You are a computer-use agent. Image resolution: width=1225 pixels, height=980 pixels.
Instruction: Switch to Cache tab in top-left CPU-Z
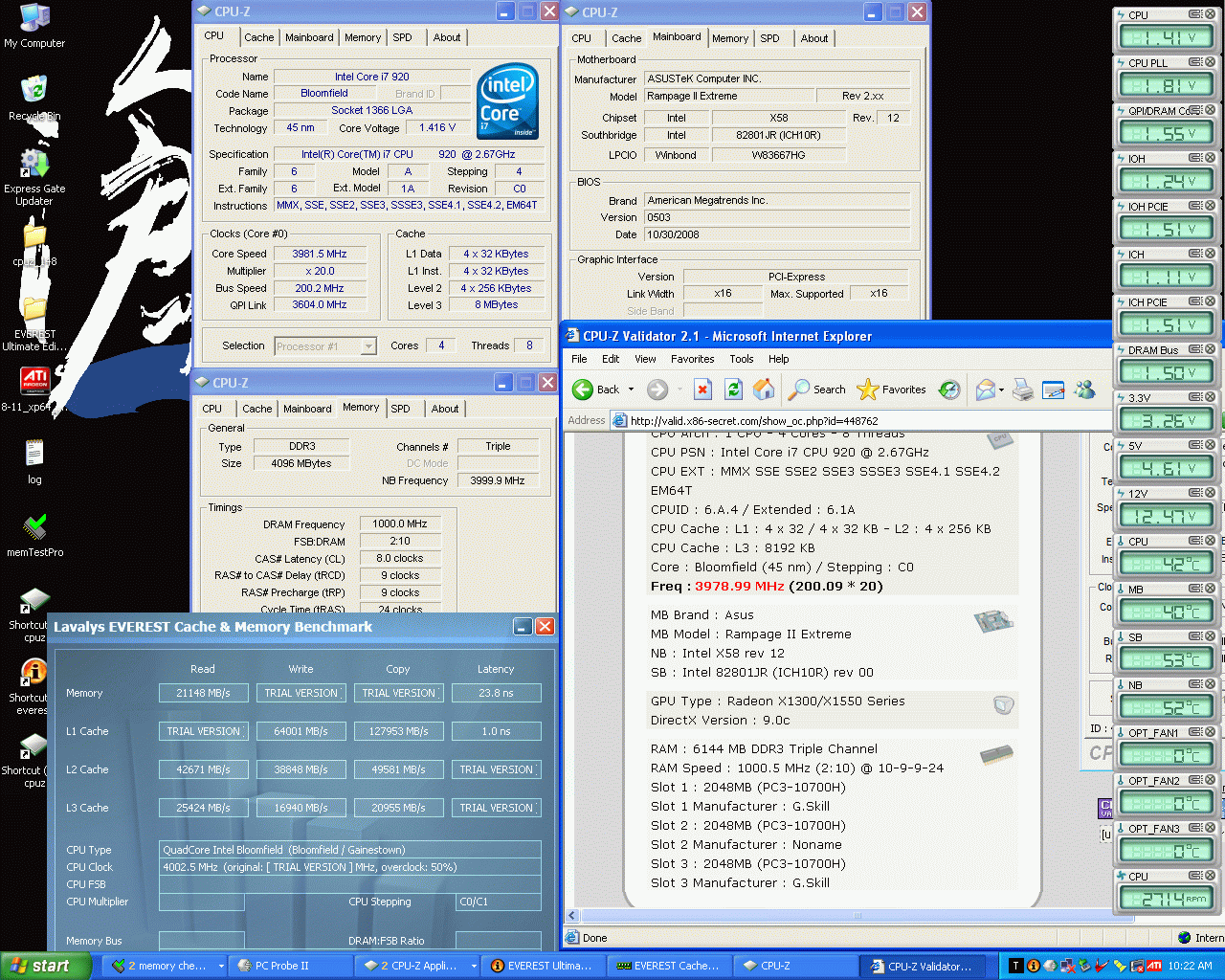[258, 37]
